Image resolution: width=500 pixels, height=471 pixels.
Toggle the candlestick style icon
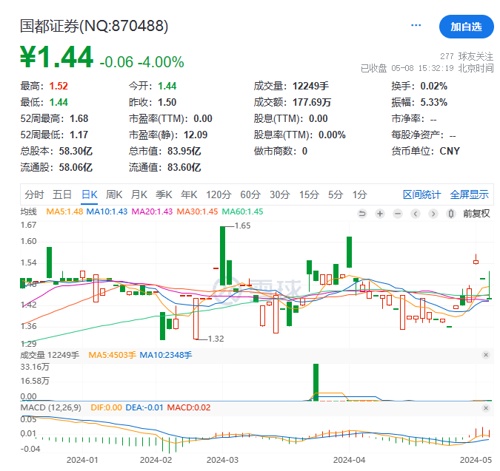point(451,214)
